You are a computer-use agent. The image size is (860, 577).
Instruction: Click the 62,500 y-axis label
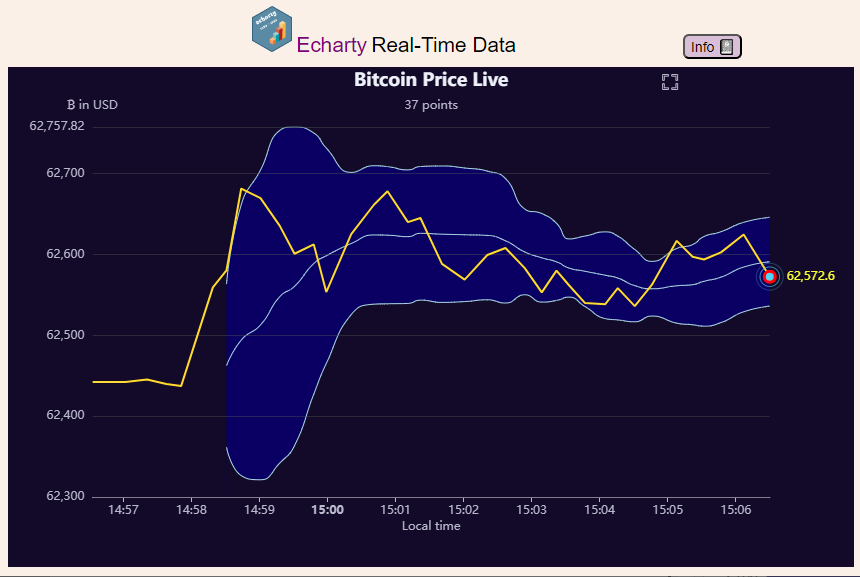65,335
